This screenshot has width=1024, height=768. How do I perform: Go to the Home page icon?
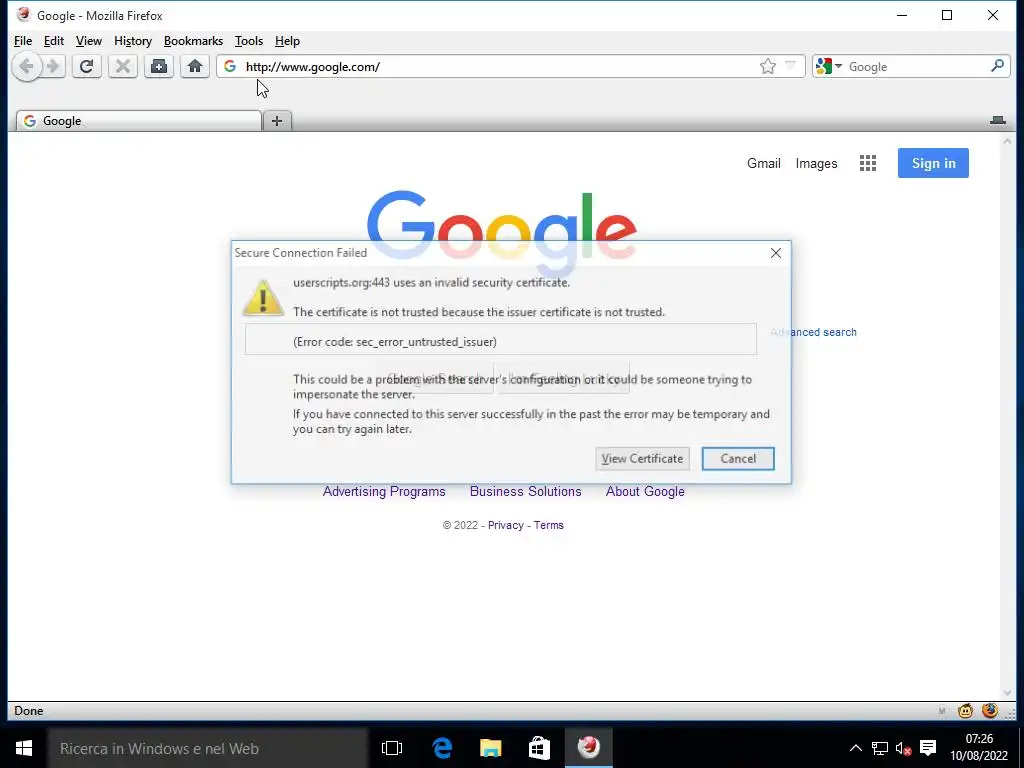click(x=195, y=67)
